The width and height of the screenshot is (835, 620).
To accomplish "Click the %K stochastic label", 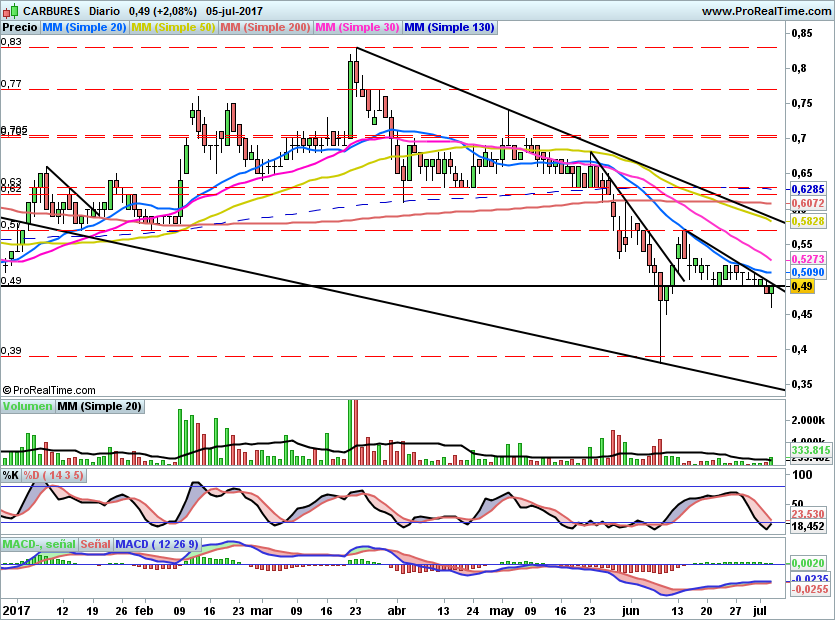I will (11, 475).
